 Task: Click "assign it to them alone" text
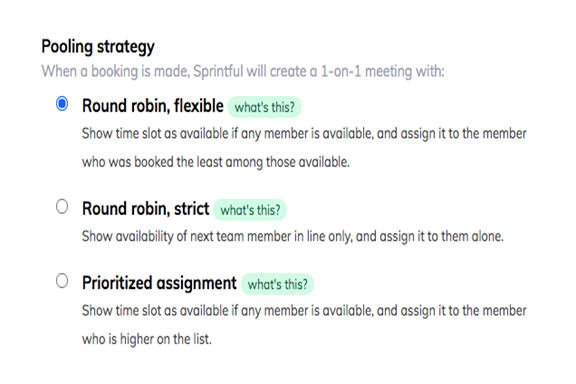(x=442, y=236)
